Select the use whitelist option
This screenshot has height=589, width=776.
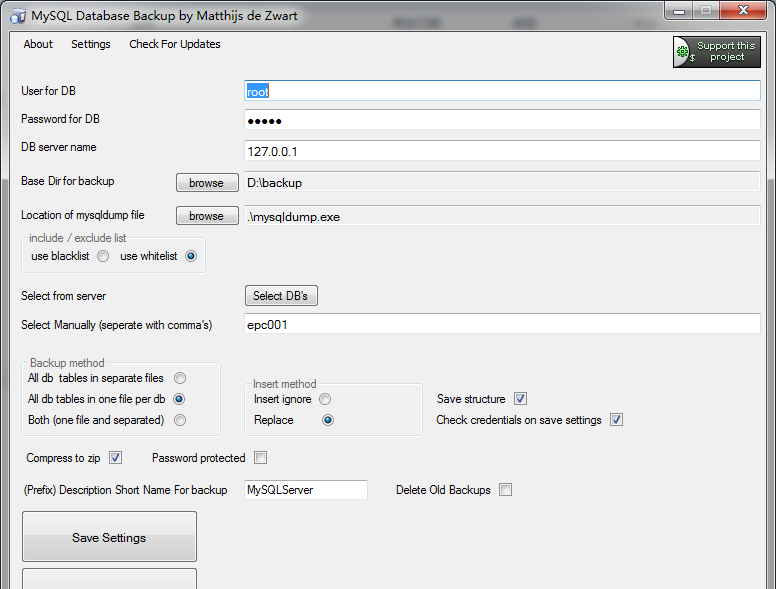191,256
